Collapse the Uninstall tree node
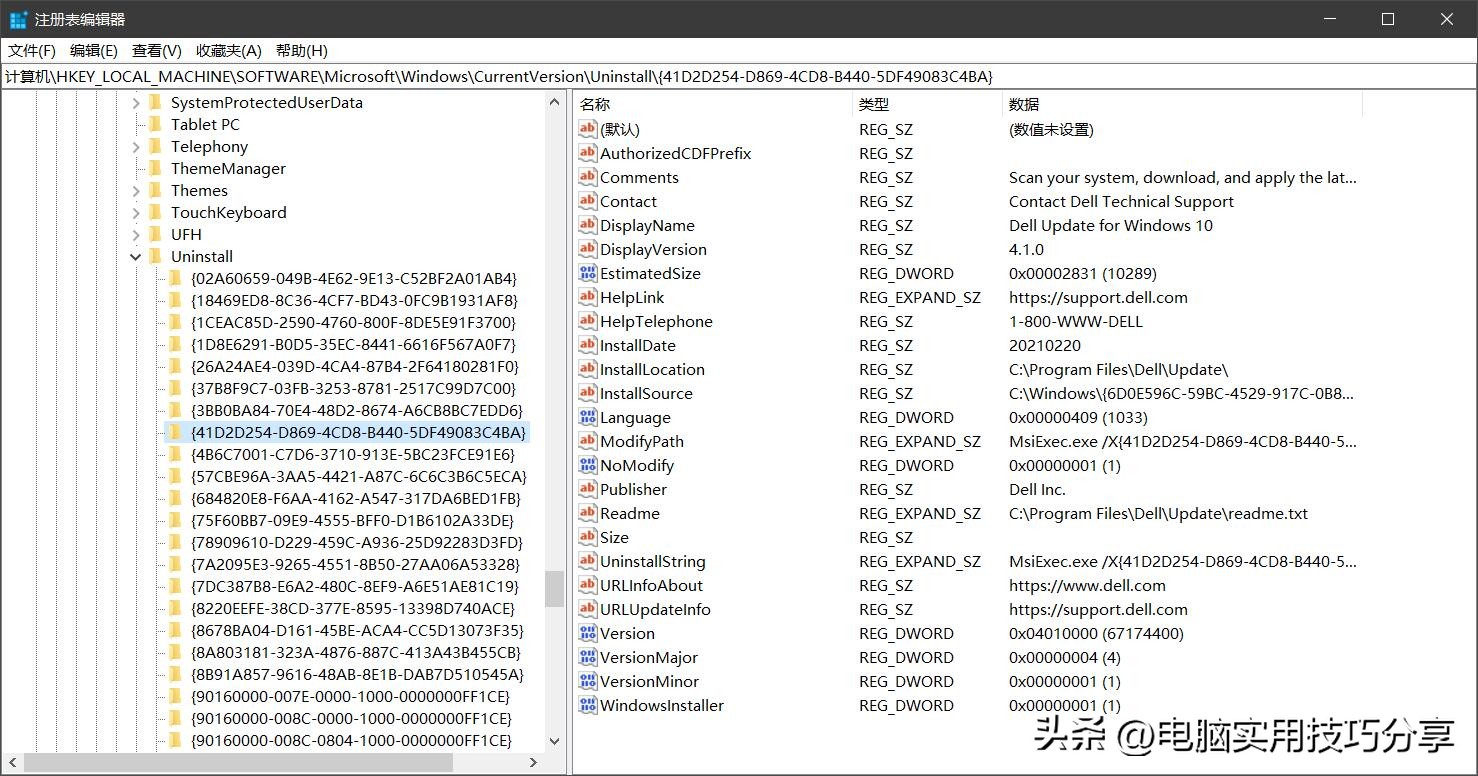 coord(136,257)
